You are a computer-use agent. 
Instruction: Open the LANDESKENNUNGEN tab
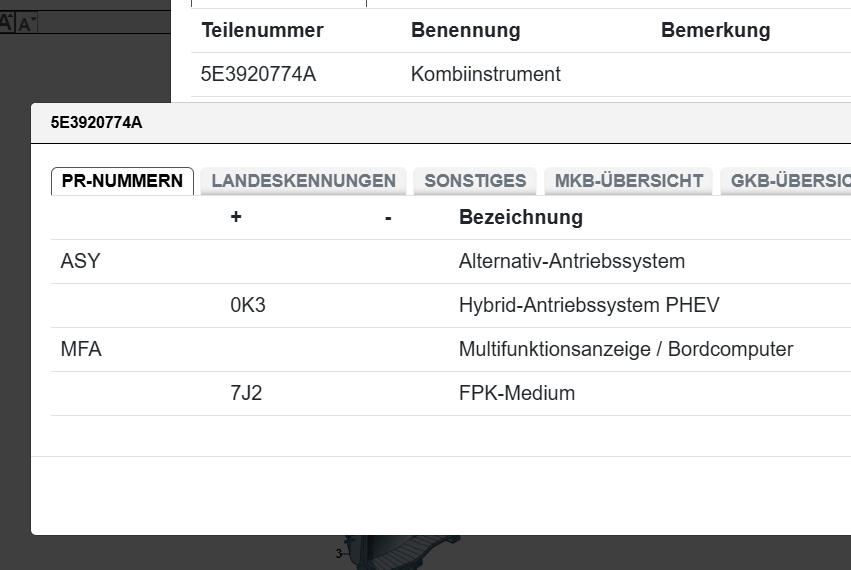click(x=304, y=181)
